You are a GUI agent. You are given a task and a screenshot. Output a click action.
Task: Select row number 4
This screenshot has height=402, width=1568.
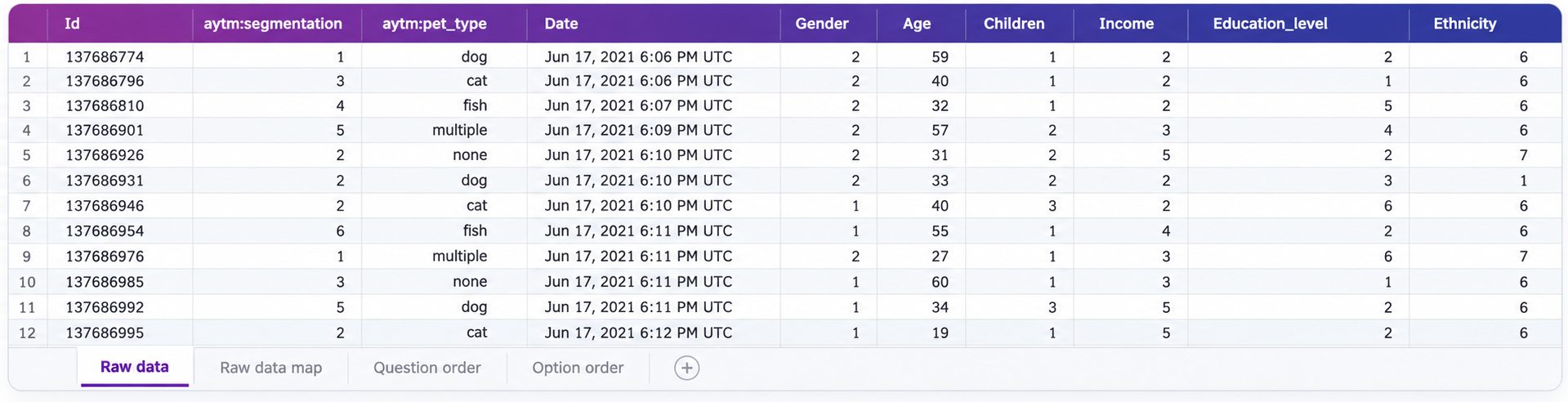27,131
